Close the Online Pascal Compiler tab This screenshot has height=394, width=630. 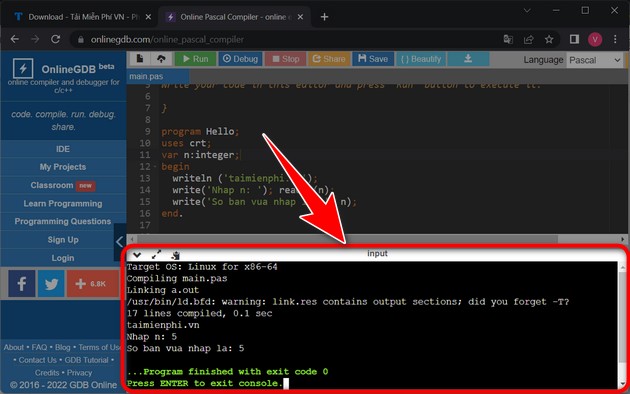point(301,17)
